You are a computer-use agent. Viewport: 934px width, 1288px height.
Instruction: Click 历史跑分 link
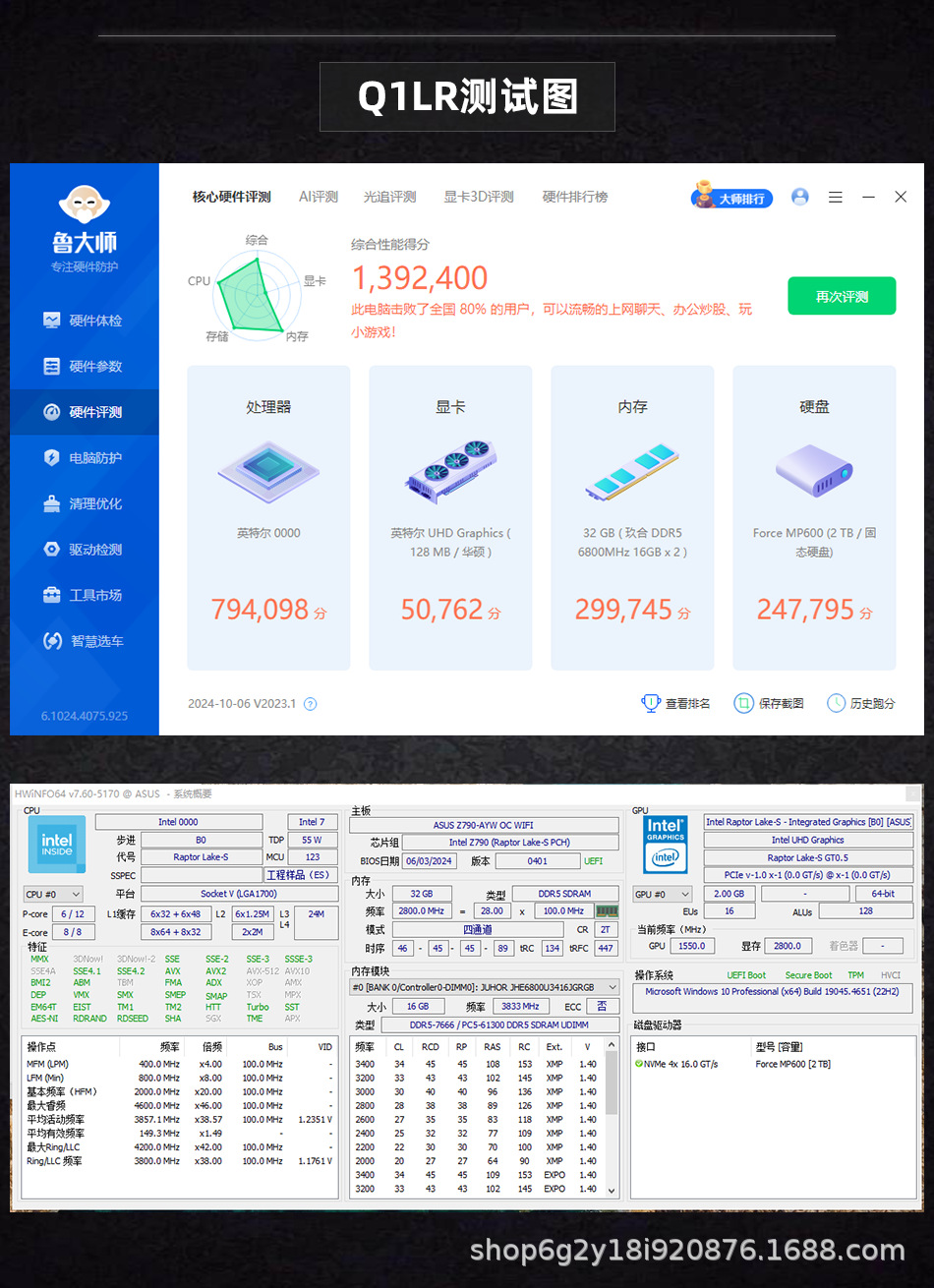(861, 703)
